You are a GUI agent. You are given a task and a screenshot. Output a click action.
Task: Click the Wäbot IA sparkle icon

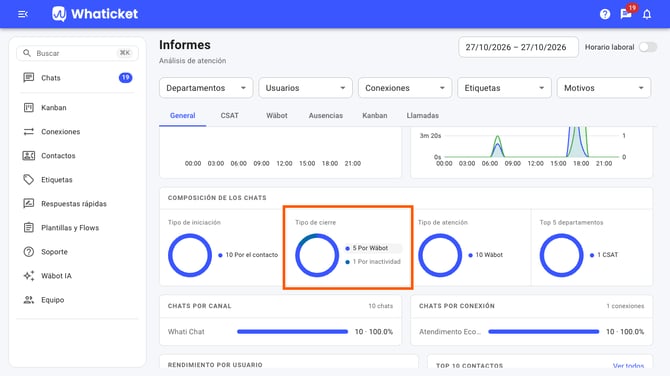tap(29, 276)
